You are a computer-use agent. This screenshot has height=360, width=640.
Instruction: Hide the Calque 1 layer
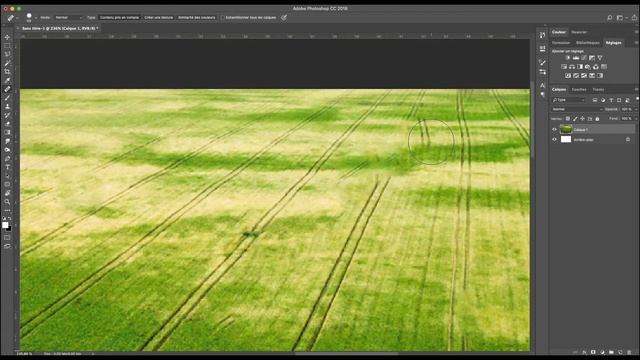coord(554,129)
